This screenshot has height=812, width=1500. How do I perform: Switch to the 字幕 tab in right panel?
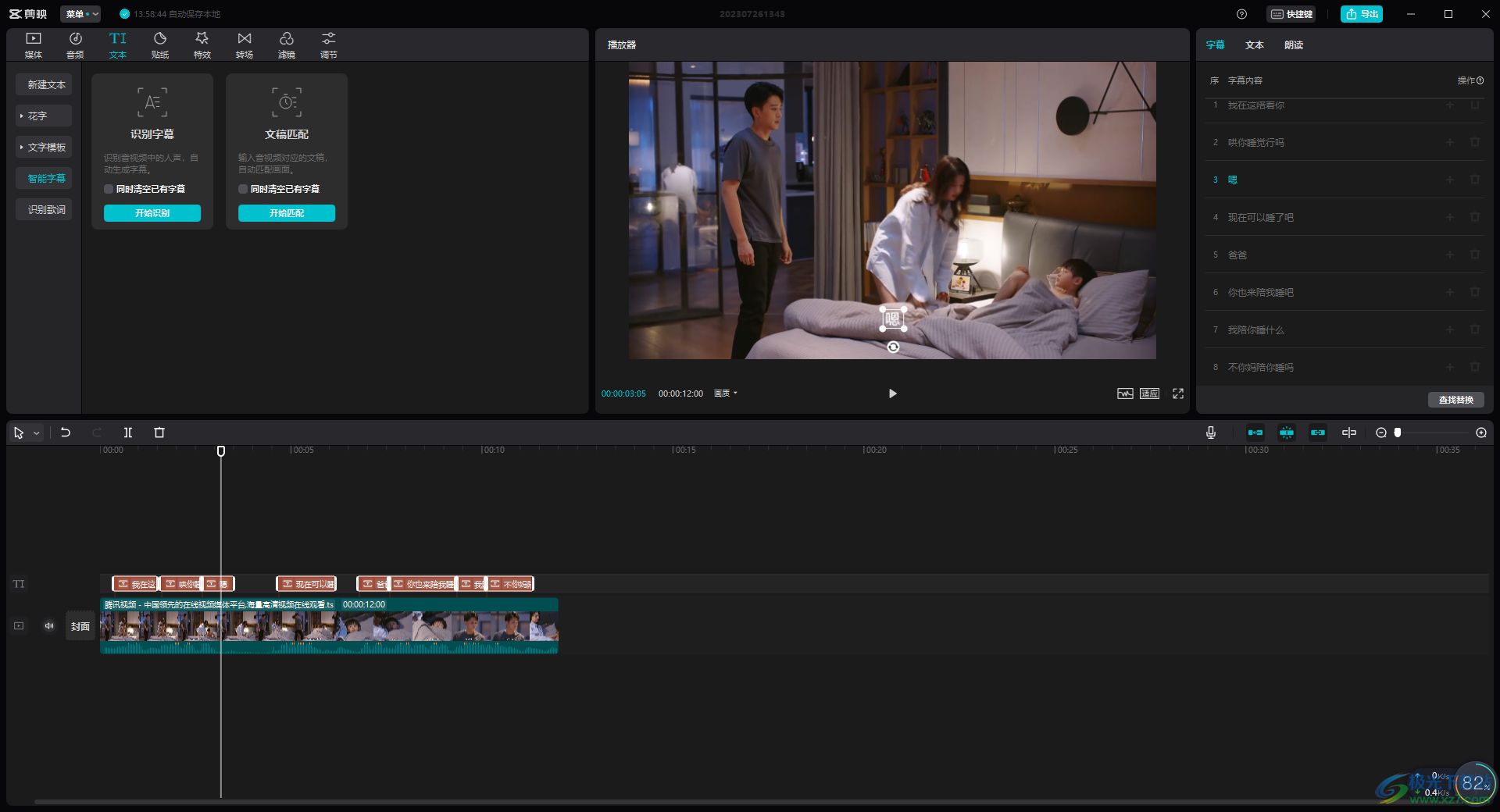[x=1216, y=45]
